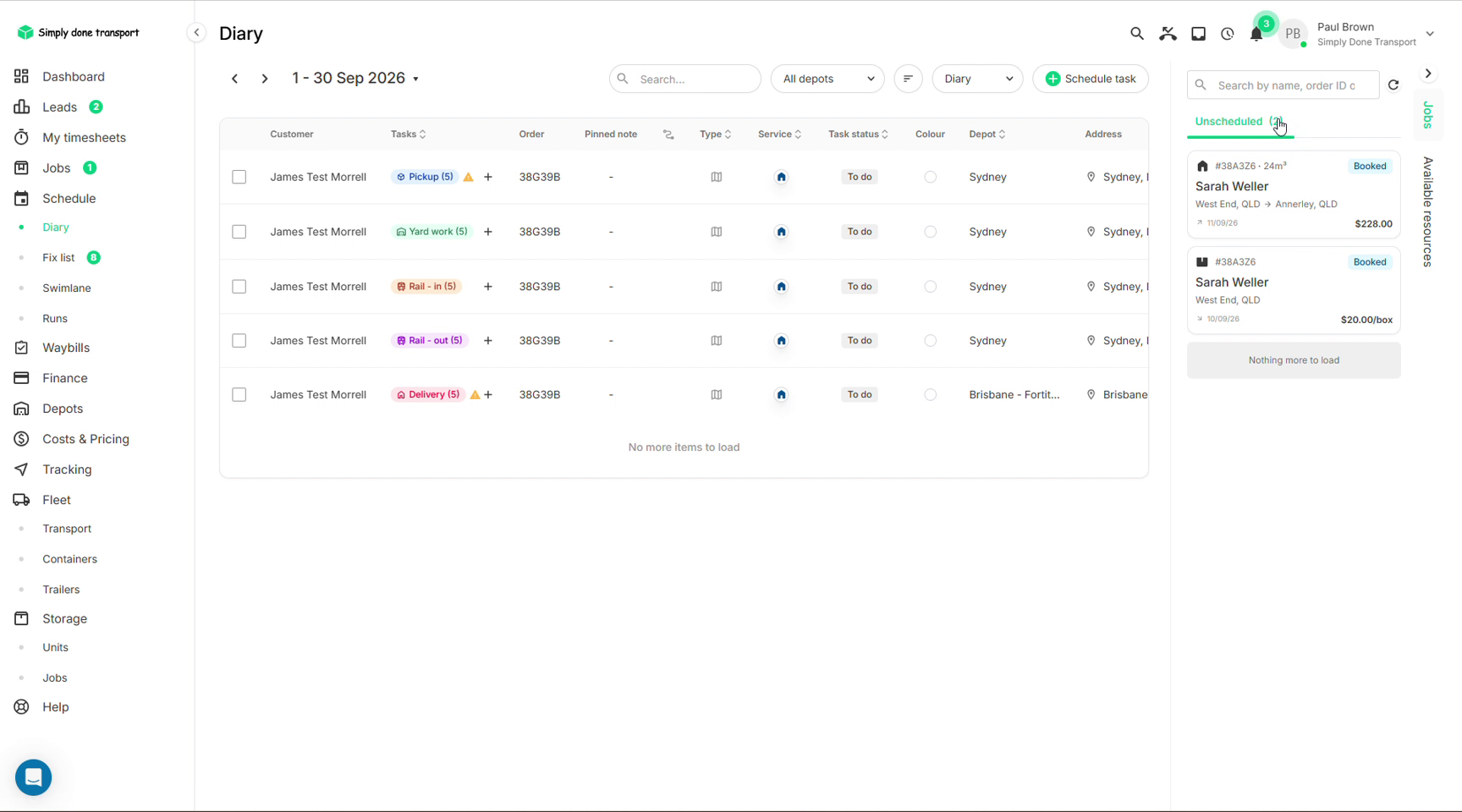Open map for the Pickup (5) row
Image resolution: width=1462 pixels, height=812 pixels.
click(717, 177)
